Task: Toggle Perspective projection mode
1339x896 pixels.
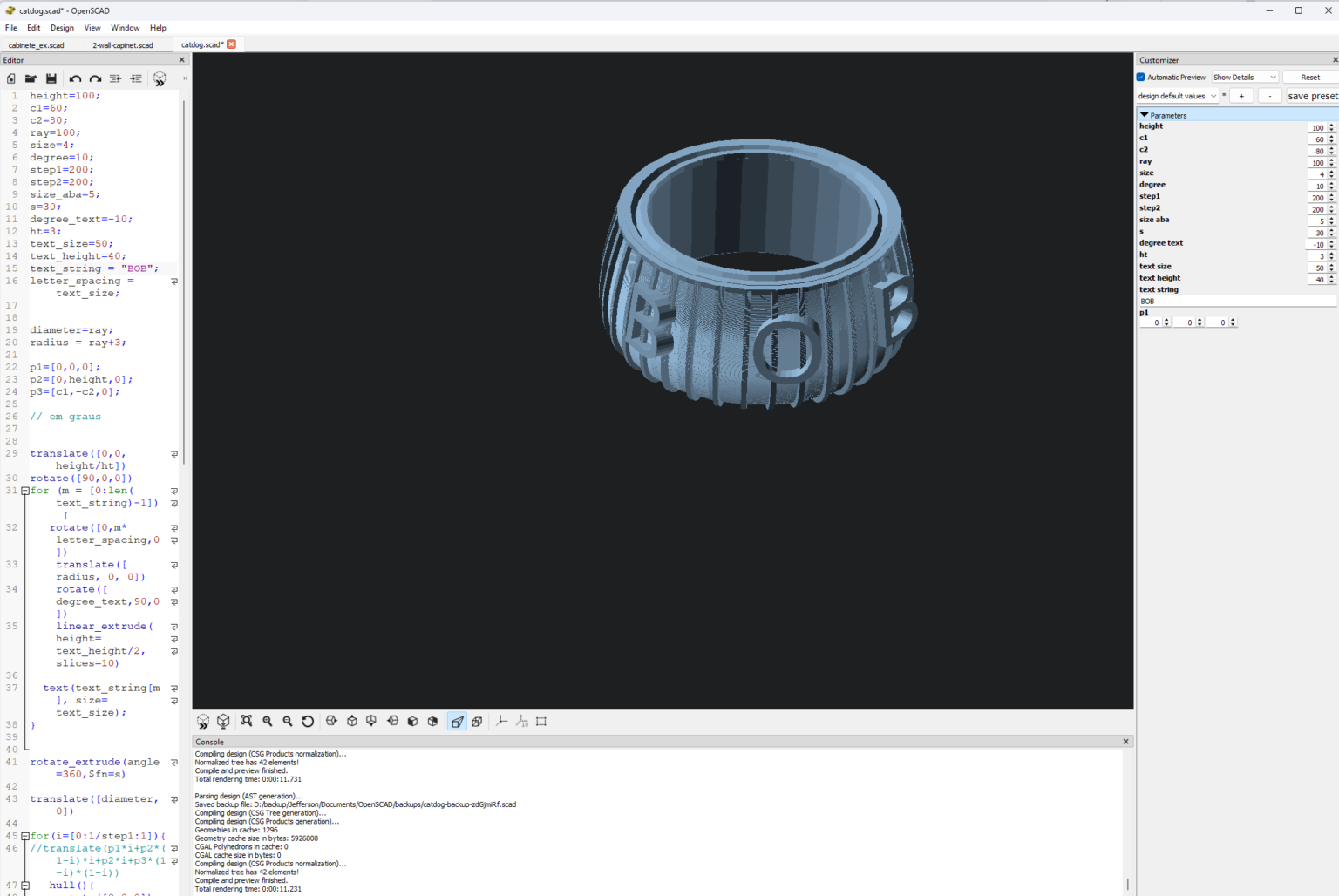Action: pyautogui.click(x=457, y=722)
